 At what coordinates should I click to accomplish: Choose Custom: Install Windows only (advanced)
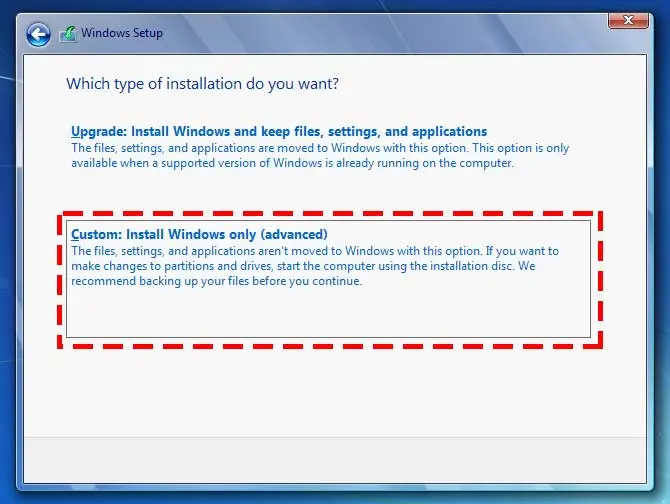point(200,235)
